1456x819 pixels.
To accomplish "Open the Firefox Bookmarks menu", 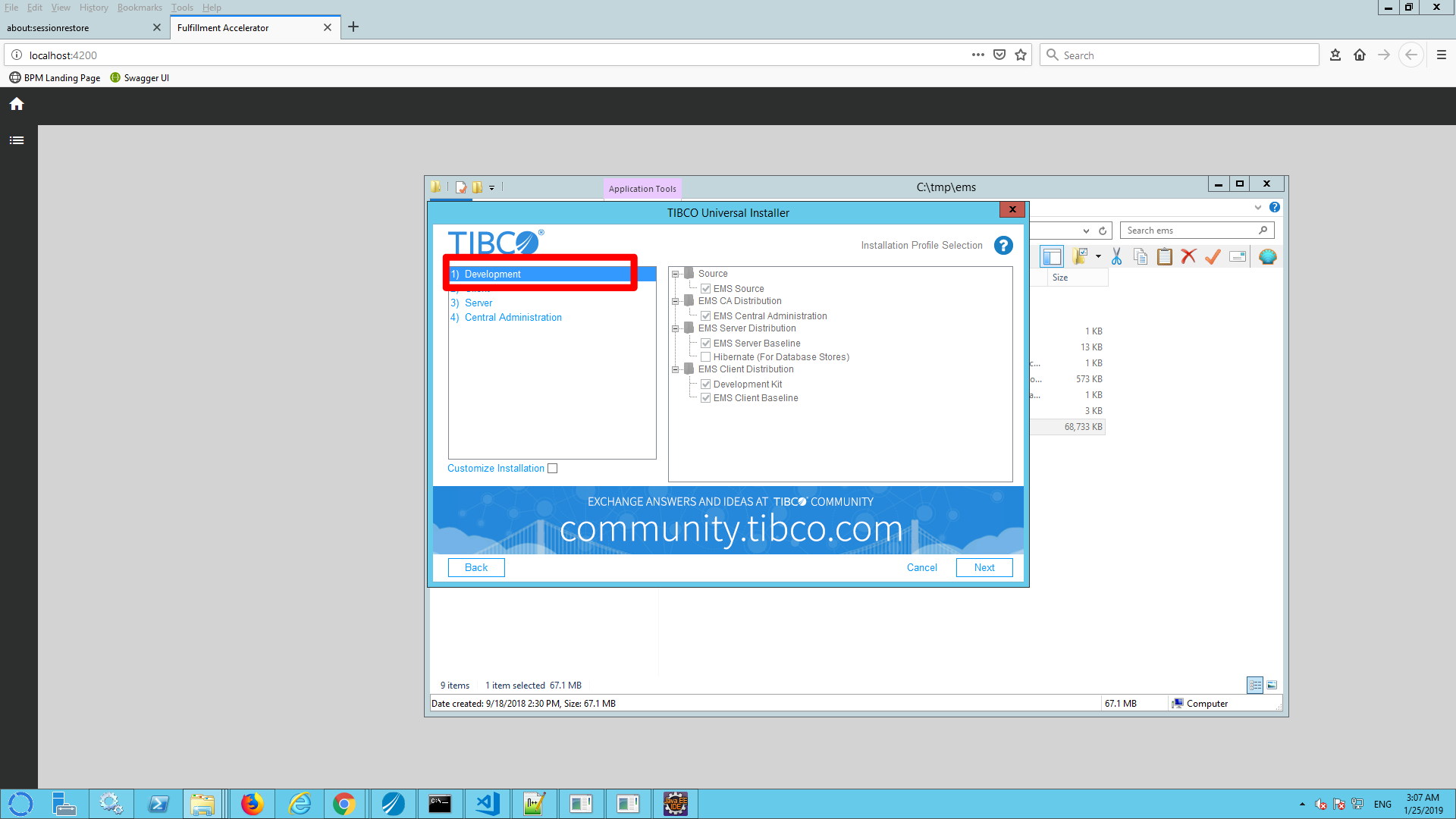I will coord(140,8).
